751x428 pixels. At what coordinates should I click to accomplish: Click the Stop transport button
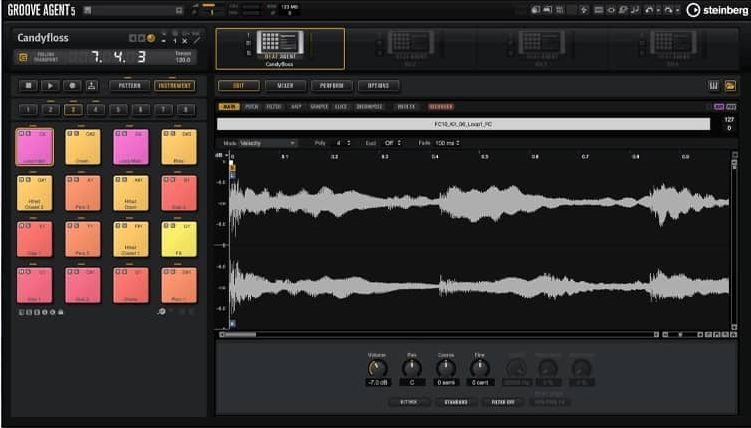pos(28,86)
